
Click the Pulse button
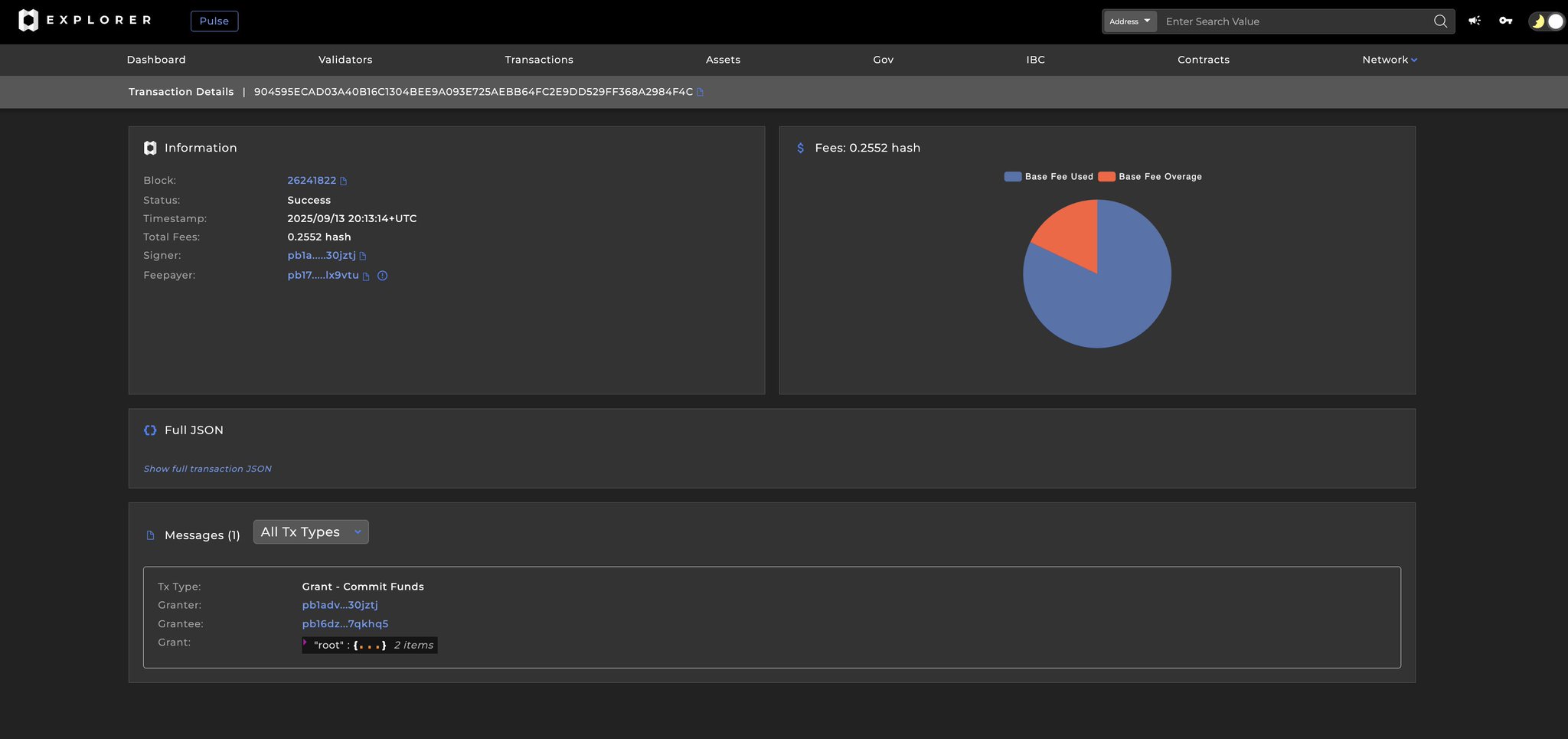pyautogui.click(x=214, y=21)
